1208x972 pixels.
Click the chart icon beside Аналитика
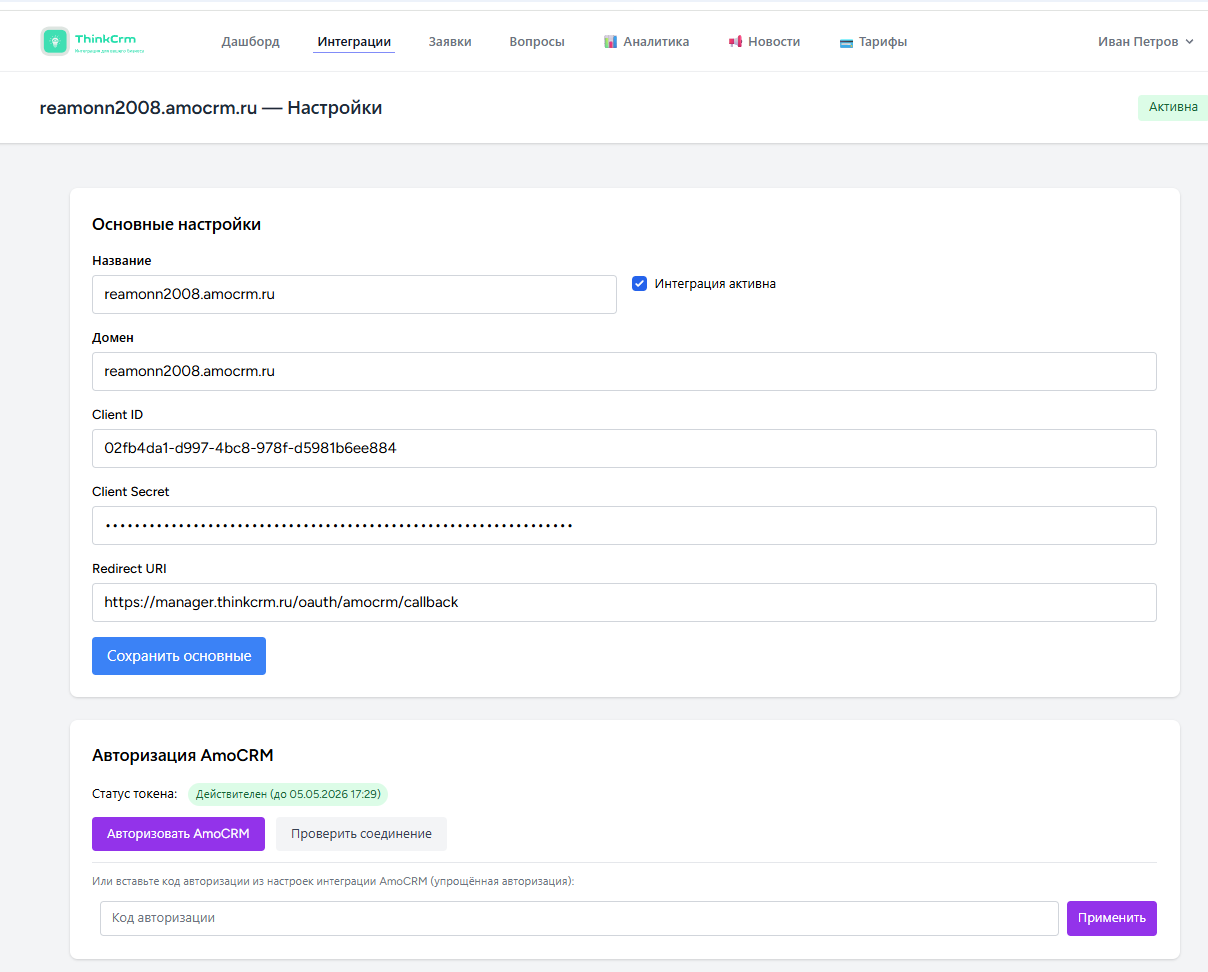610,42
